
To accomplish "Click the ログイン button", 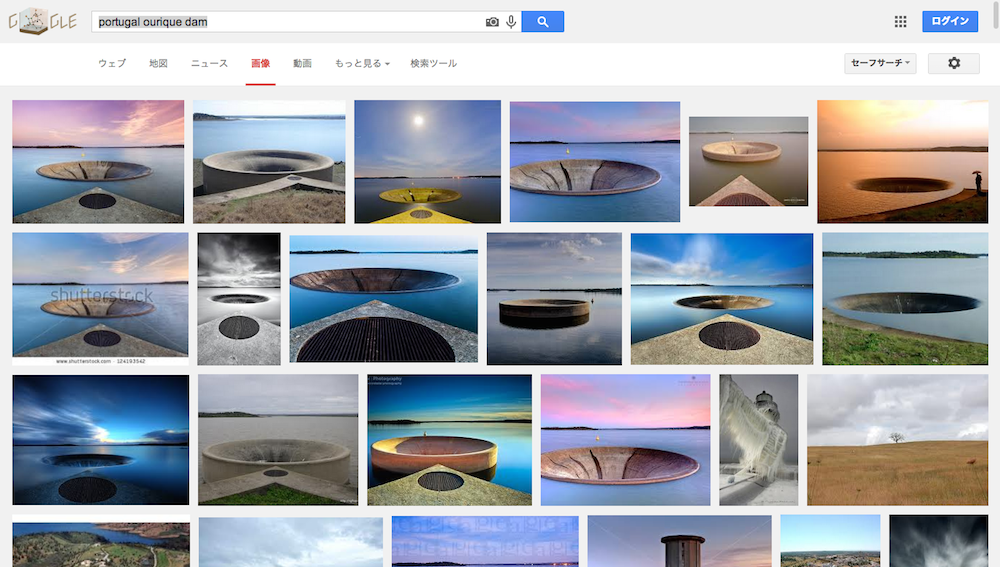I will click(949, 22).
